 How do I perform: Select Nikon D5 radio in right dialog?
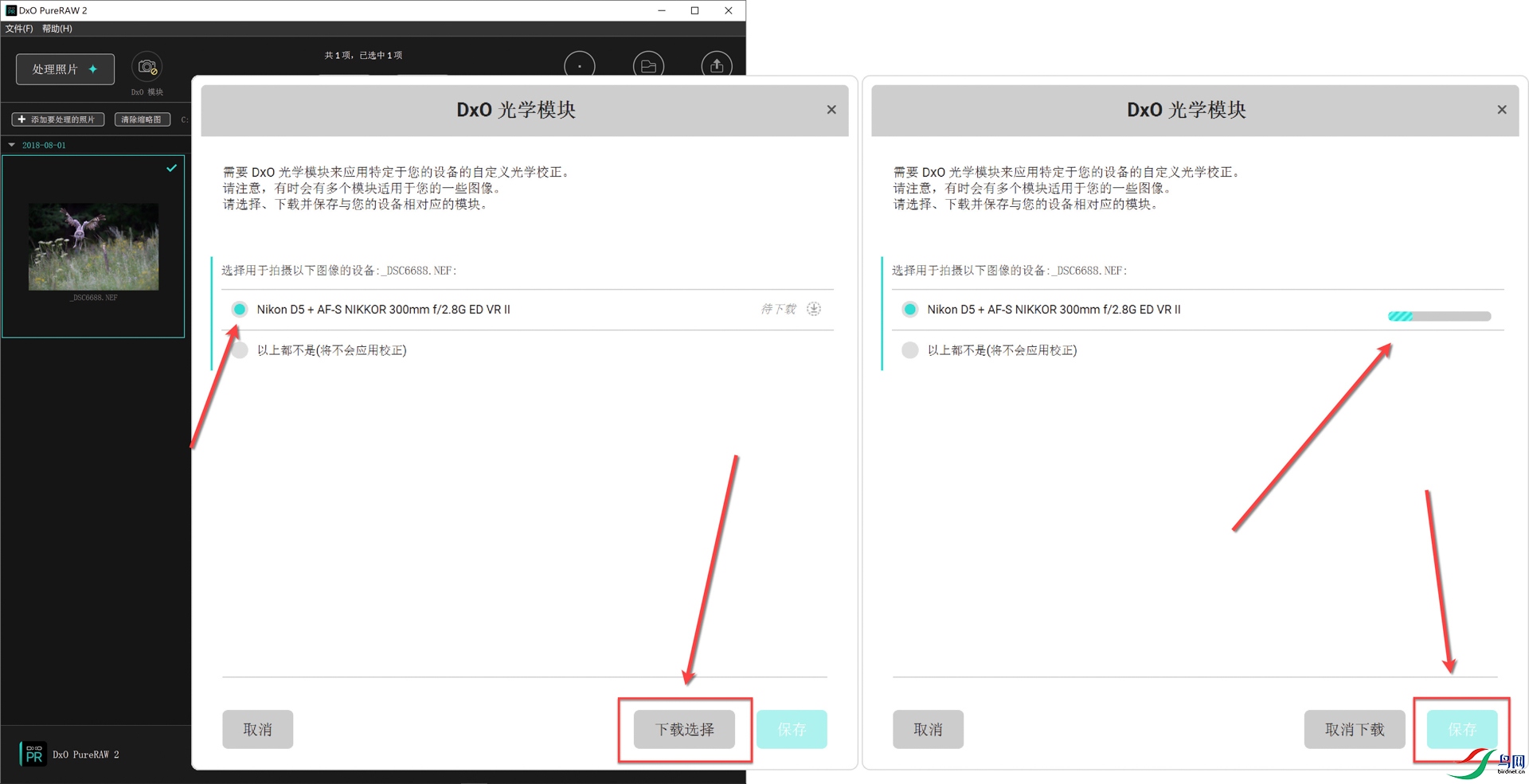[x=910, y=310]
